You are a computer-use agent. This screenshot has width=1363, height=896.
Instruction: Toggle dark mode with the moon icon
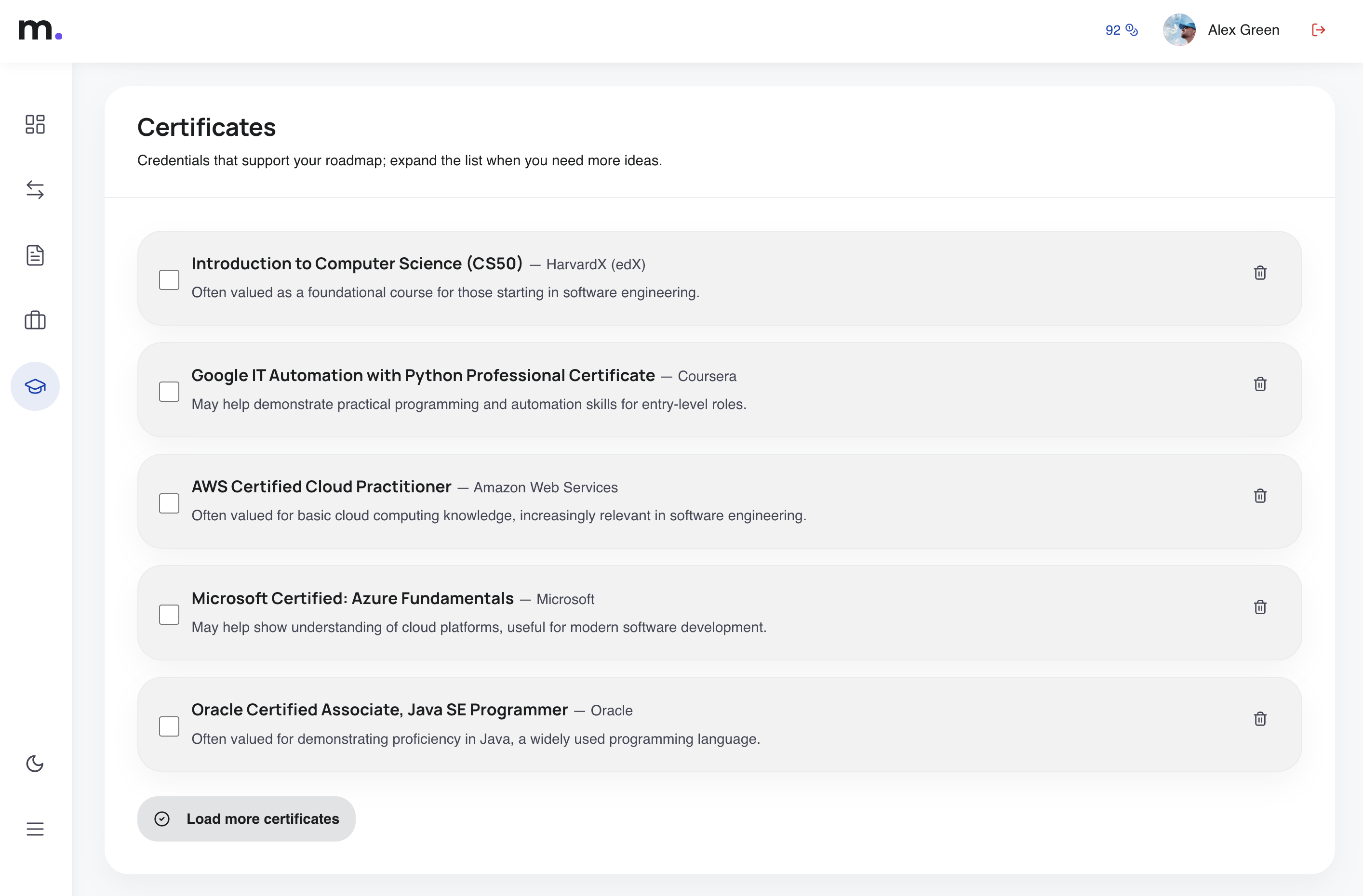[x=35, y=764]
